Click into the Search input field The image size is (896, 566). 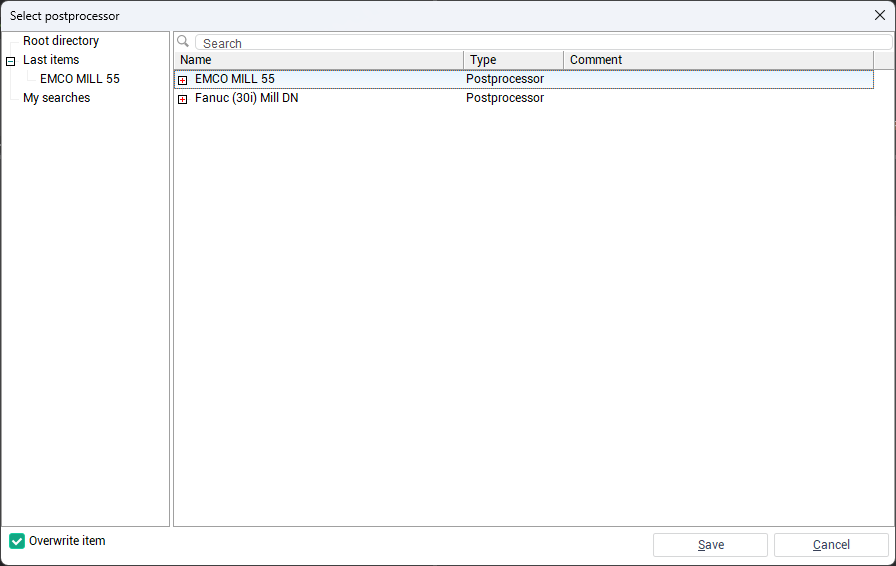540,43
